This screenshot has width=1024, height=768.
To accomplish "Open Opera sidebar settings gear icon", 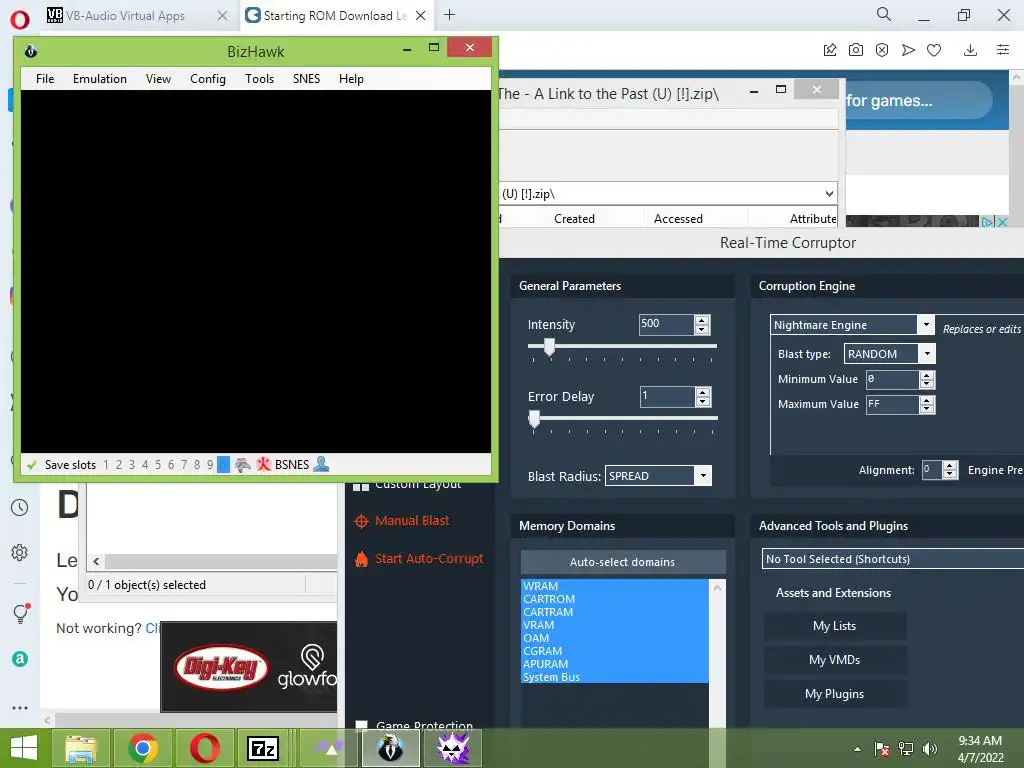I will click(x=20, y=552).
